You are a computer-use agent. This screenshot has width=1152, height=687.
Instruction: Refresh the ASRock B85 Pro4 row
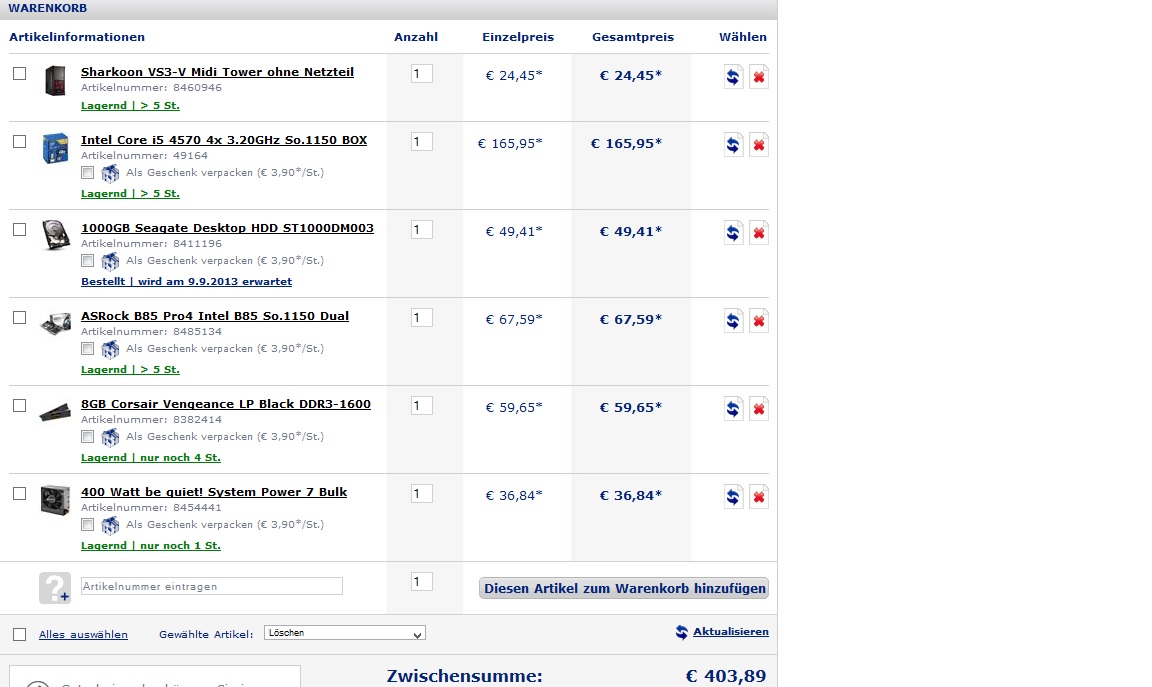tap(733, 321)
